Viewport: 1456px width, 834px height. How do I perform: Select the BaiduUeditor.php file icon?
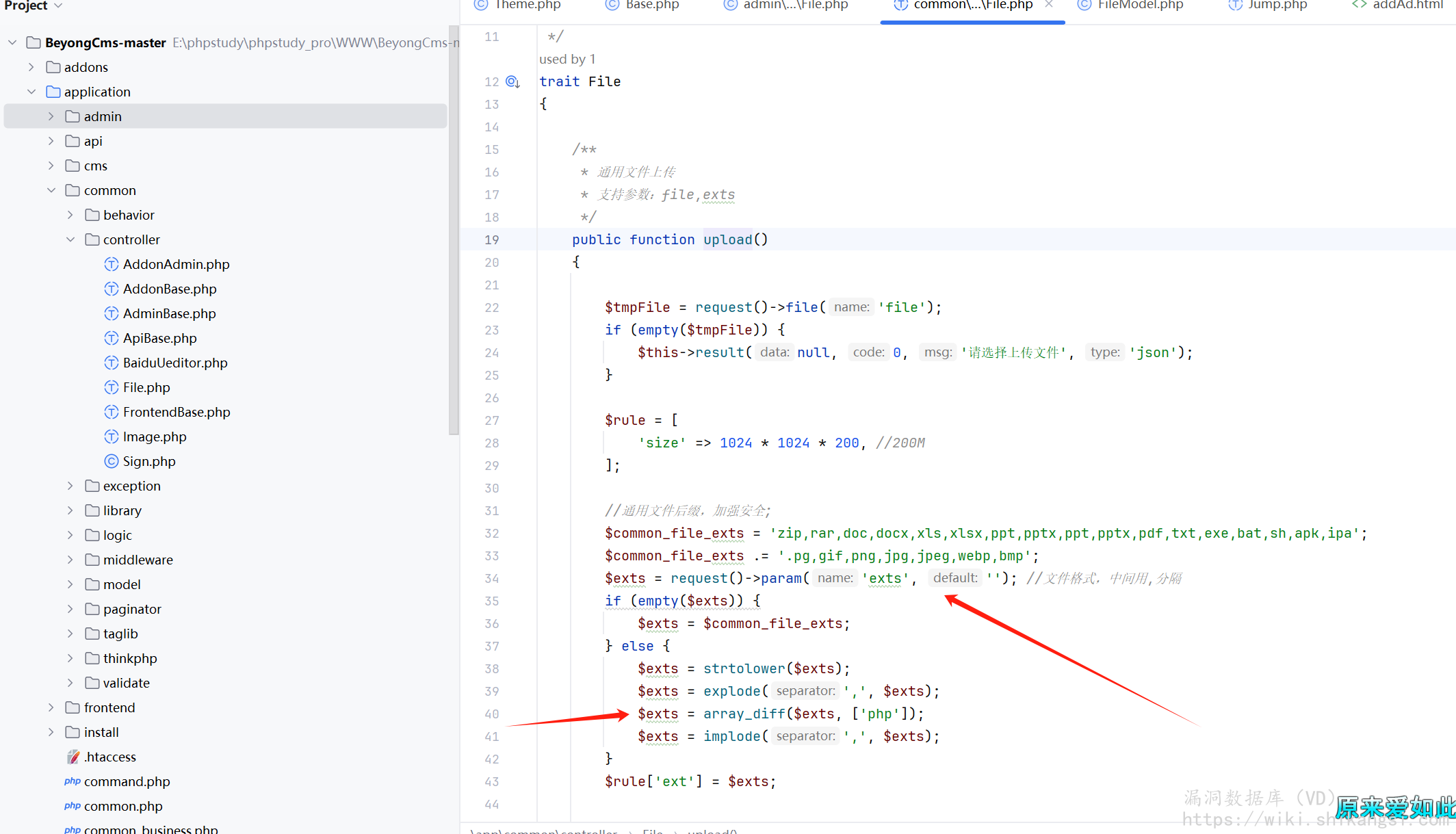pyautogui.click(x=112, y=363)
